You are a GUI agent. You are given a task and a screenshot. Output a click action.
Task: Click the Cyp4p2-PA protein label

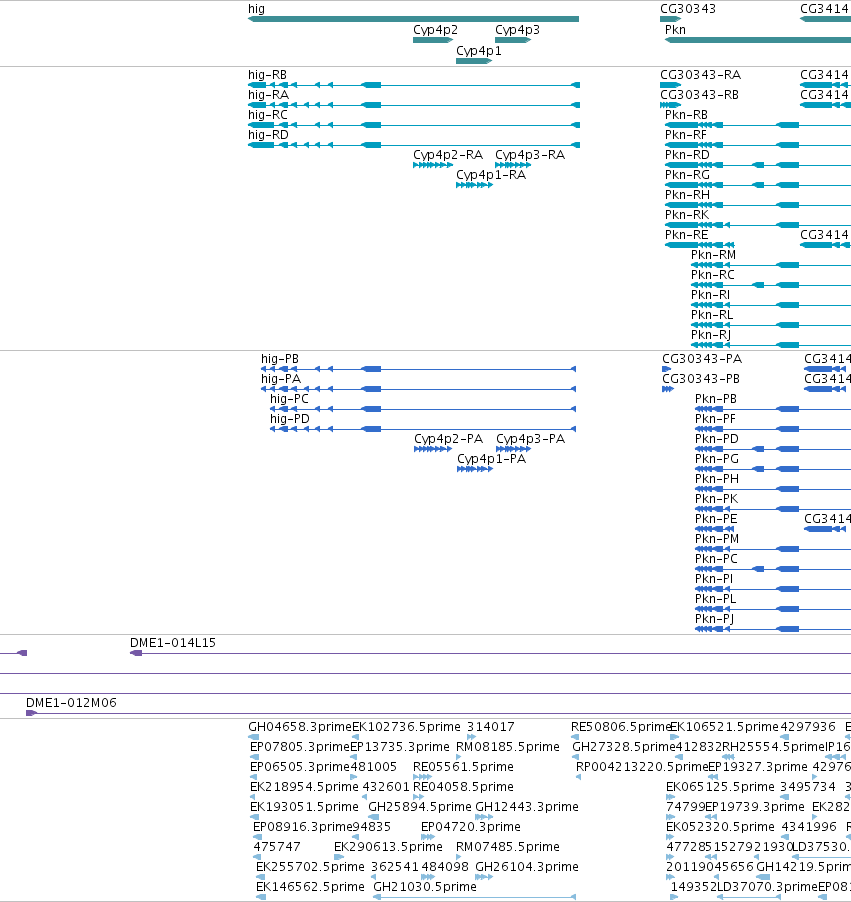(x=448, y=439)
